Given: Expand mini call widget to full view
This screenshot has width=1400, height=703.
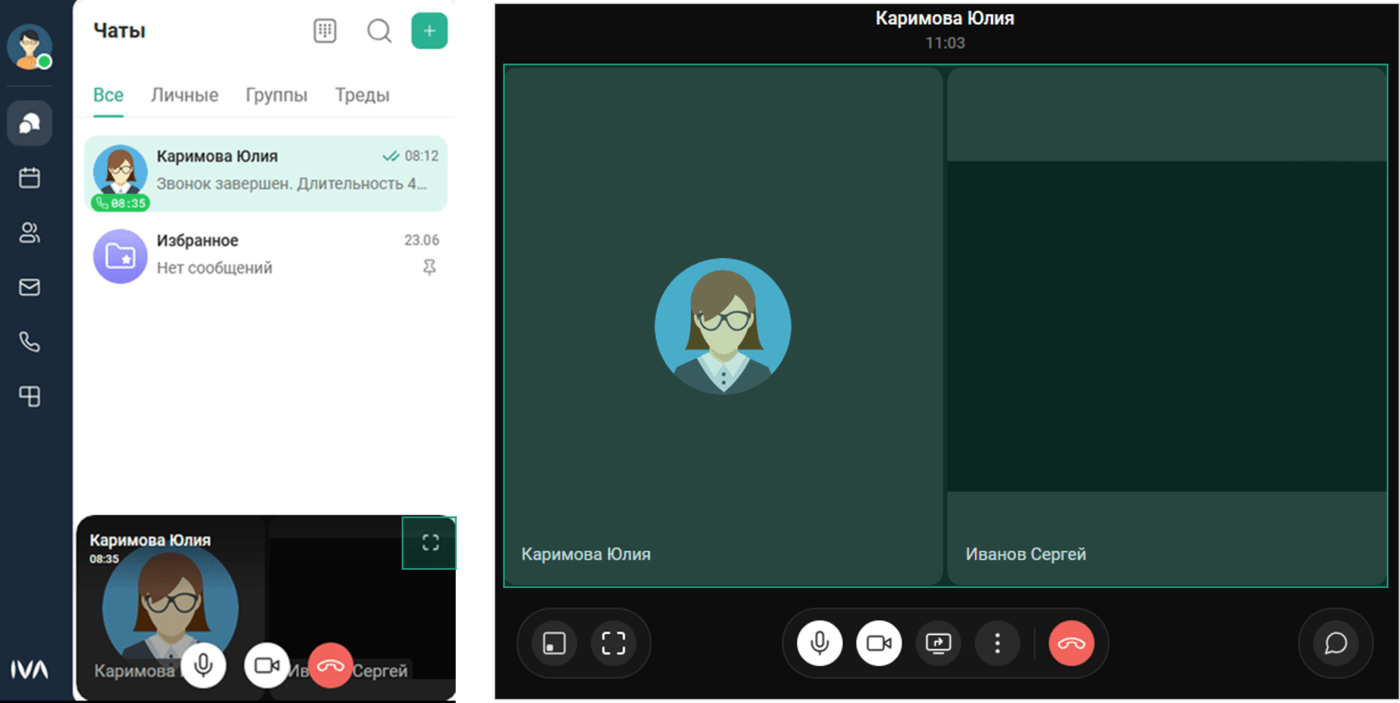Looking at the screenshot, I should [430, 543].
